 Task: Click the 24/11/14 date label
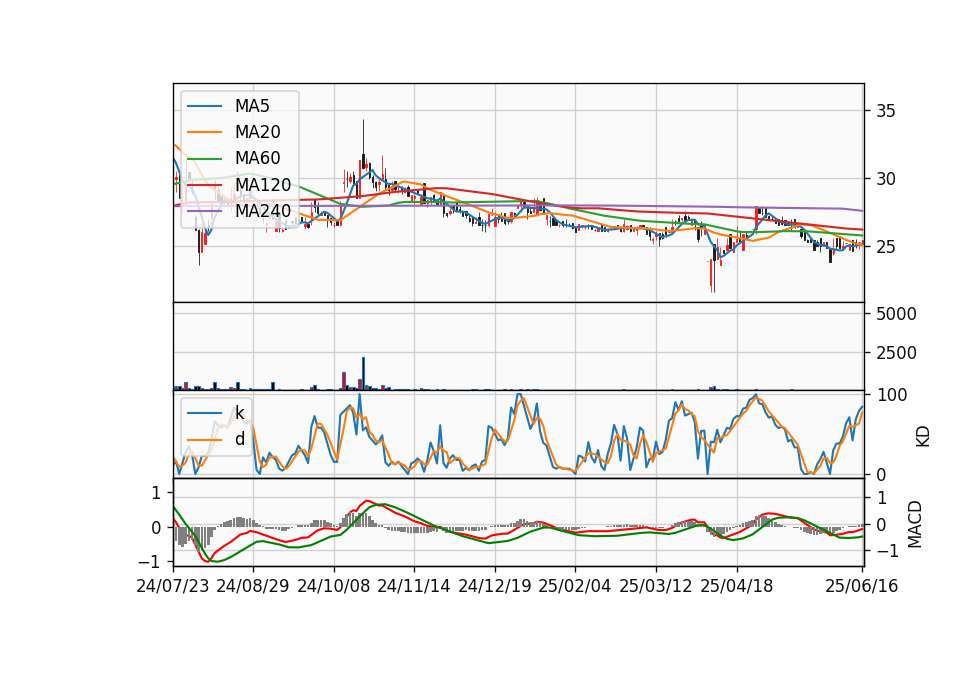coord(414,586)
